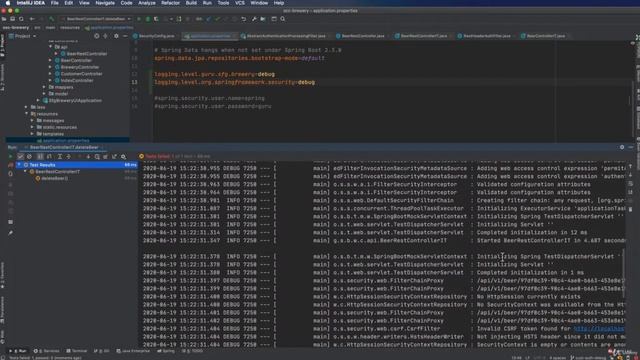Viewport: 640px width, 360px height.
Task: Click the Run tool window button at bottom
Action: 18,351
